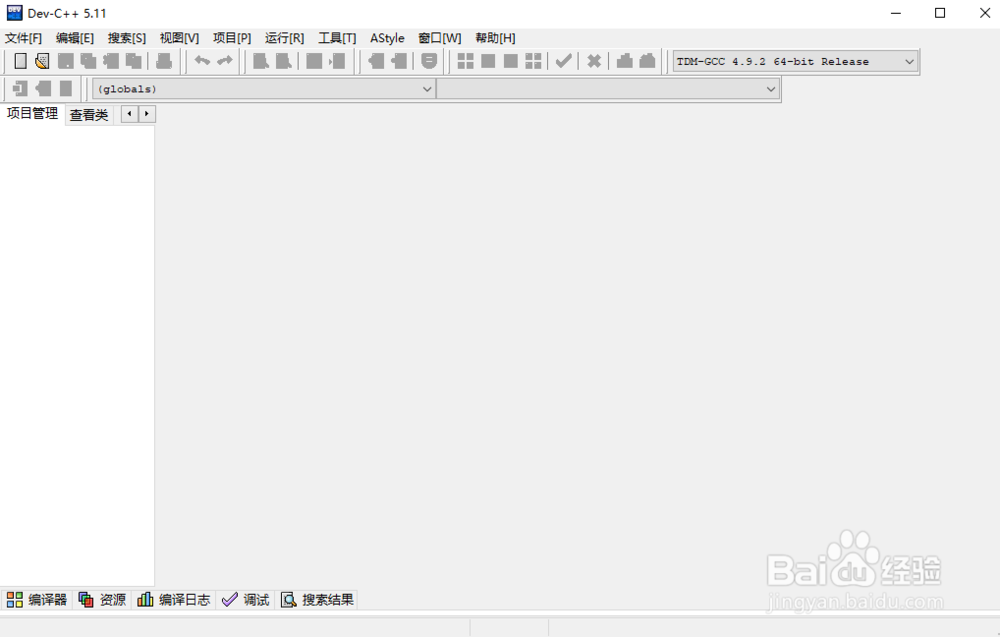
Task: Click the Save toolbar icon
Action: tap(66, 61)
